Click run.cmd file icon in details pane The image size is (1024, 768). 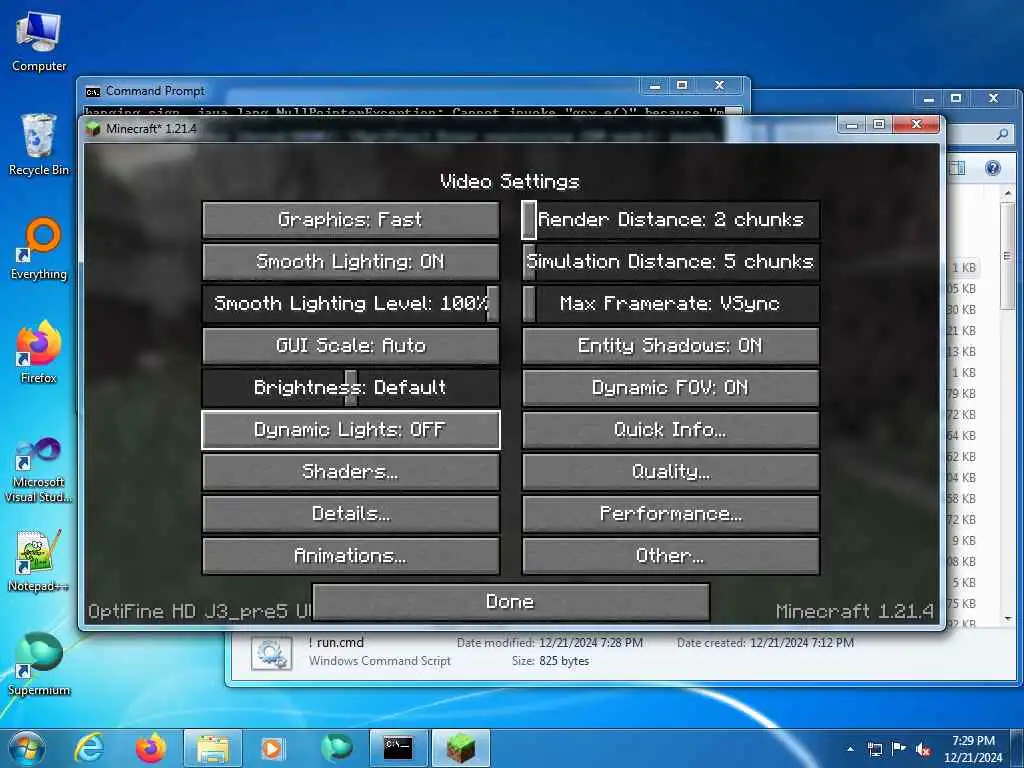coord(272,652)
